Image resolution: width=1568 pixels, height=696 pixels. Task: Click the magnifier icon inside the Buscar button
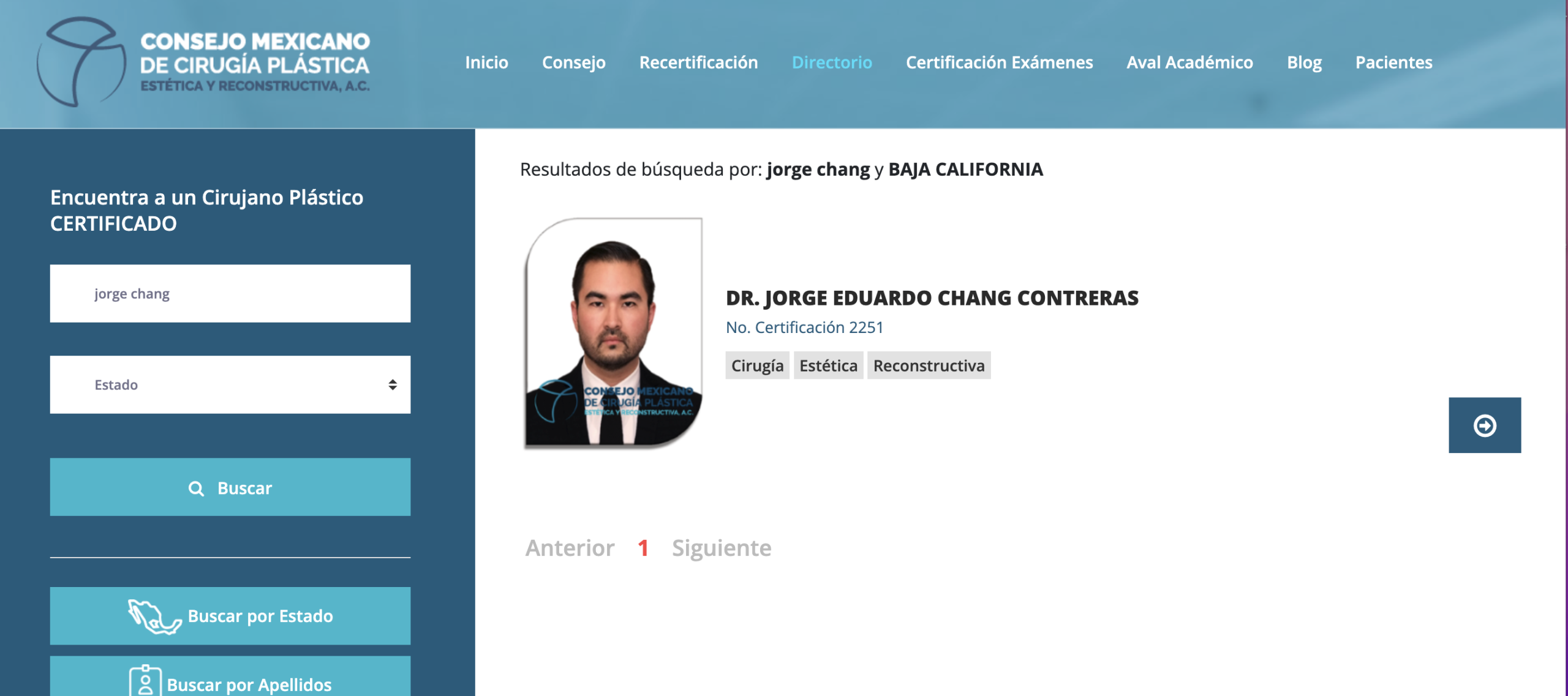[x=196, y=488]
